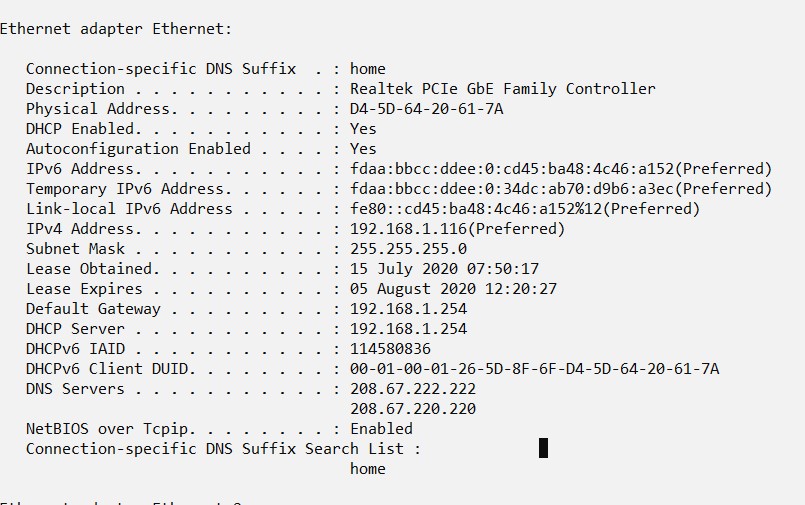Click the Subnet Mask value 255.255.255.0
Screen dimensions: 805x505
(x=408, y=249)
